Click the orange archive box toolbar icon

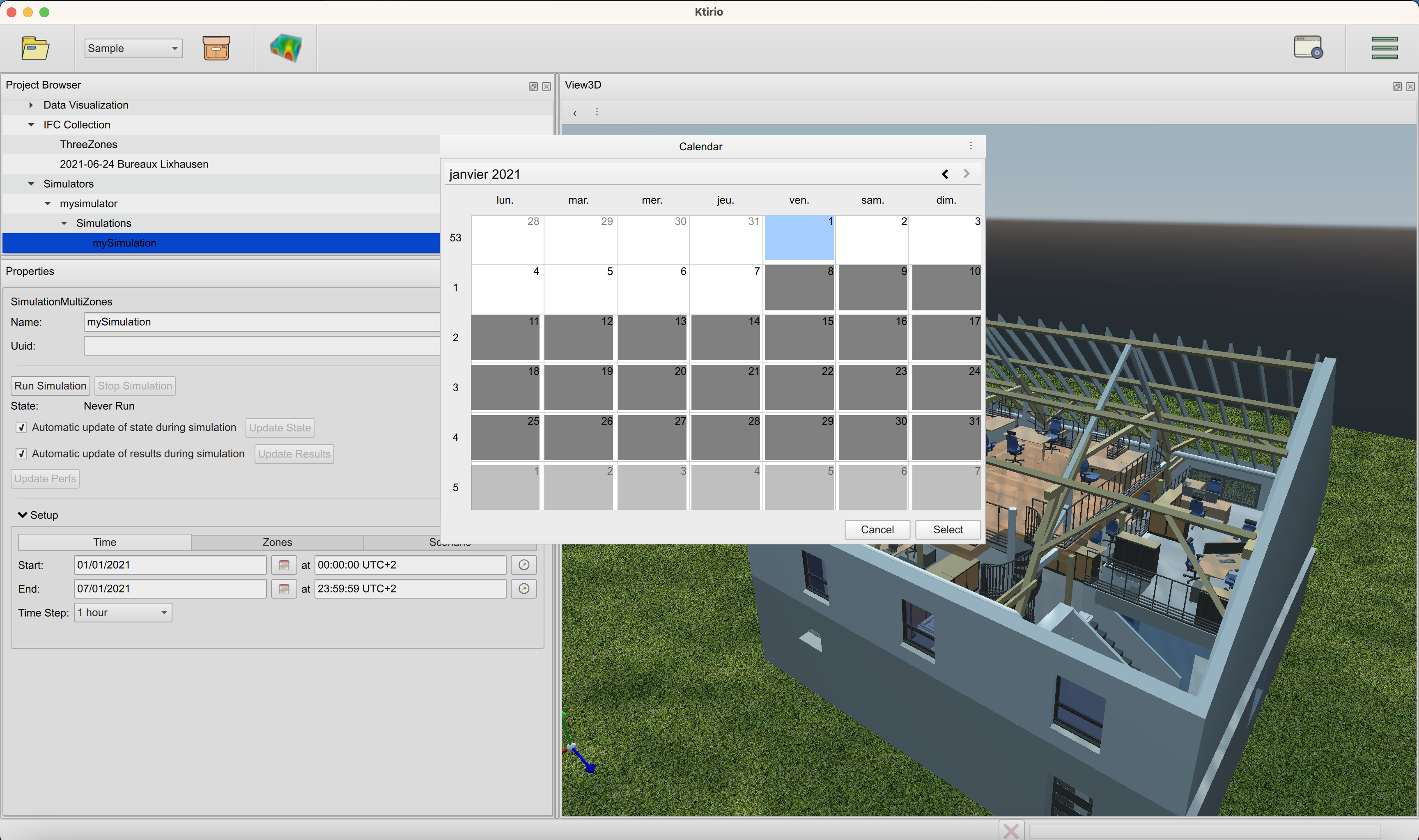[216, 48]
